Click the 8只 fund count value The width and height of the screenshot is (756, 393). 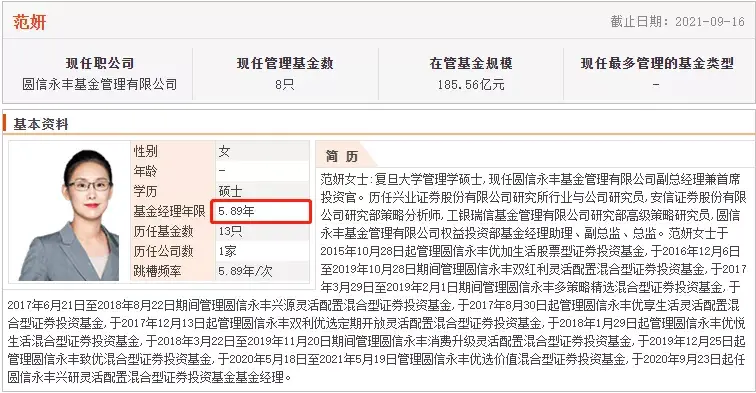[284, 85]
